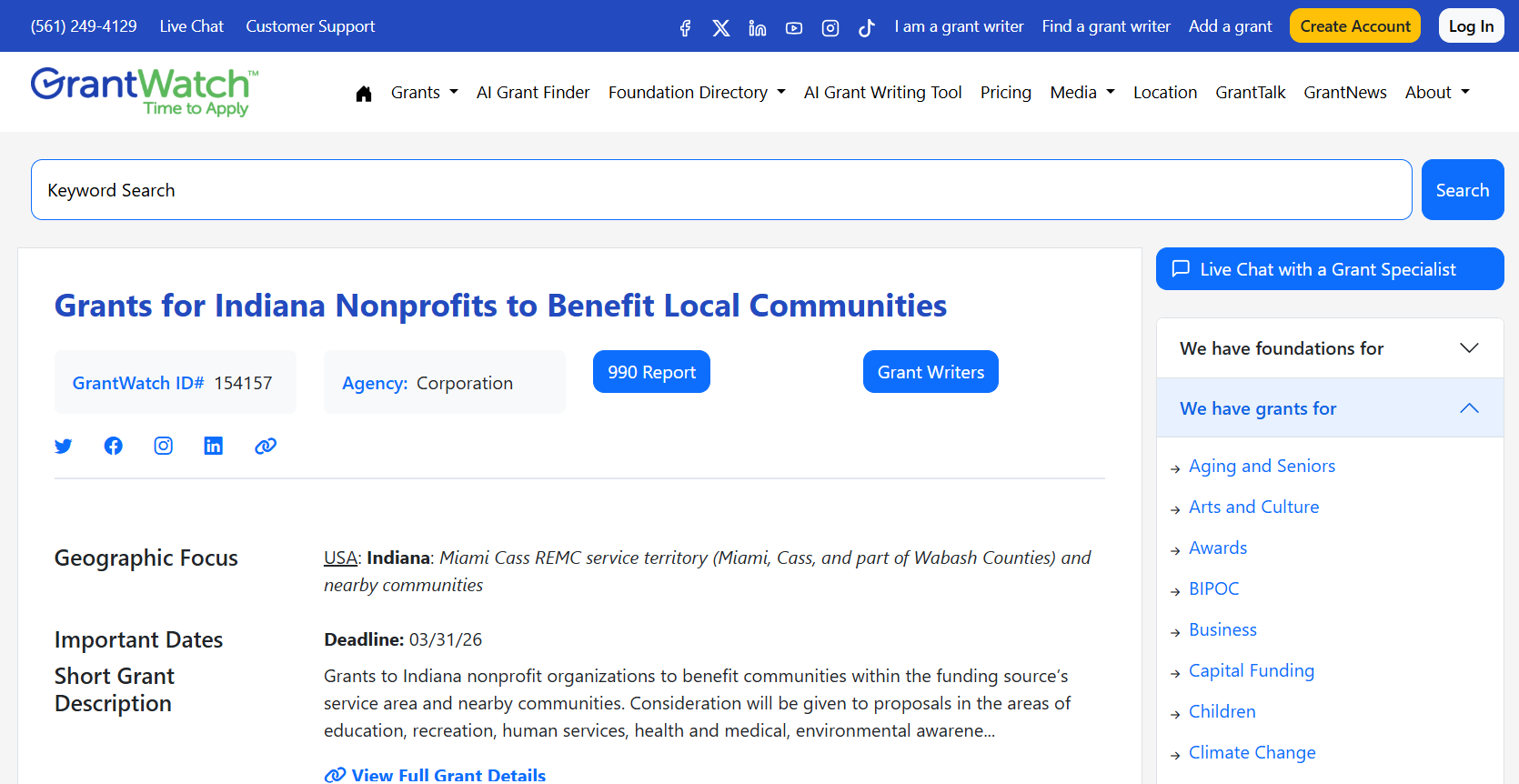Open the grant title heading link
The image size is (1519, 784).
500,306
